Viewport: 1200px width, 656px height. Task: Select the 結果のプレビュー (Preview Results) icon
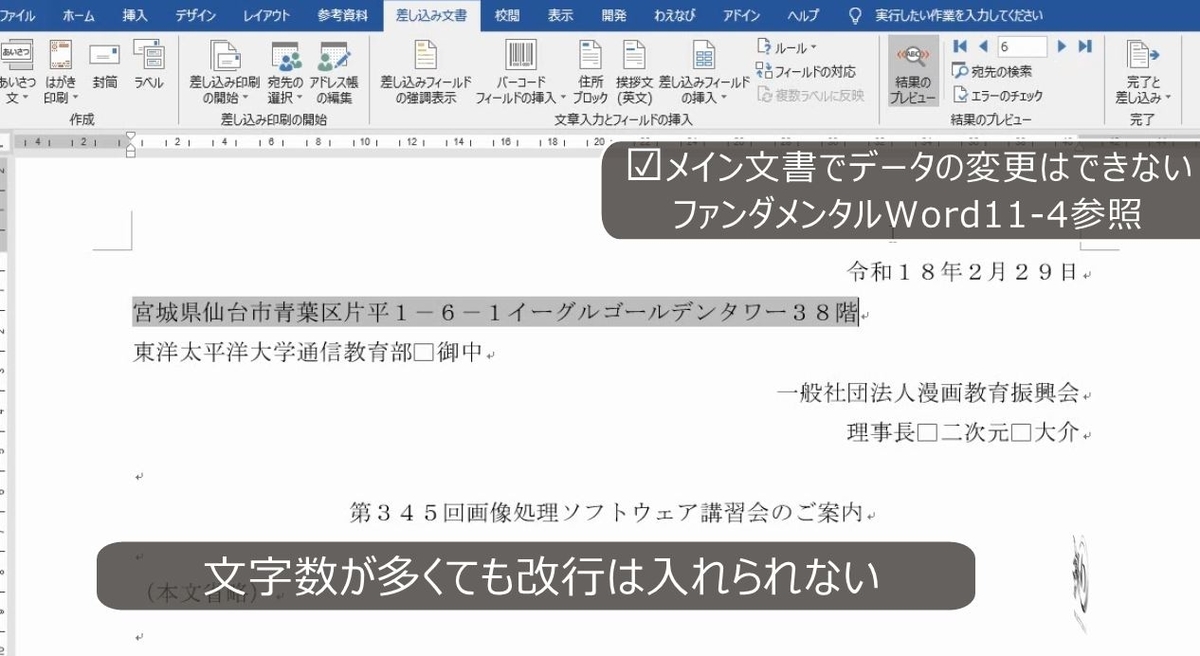pos(912,70)
